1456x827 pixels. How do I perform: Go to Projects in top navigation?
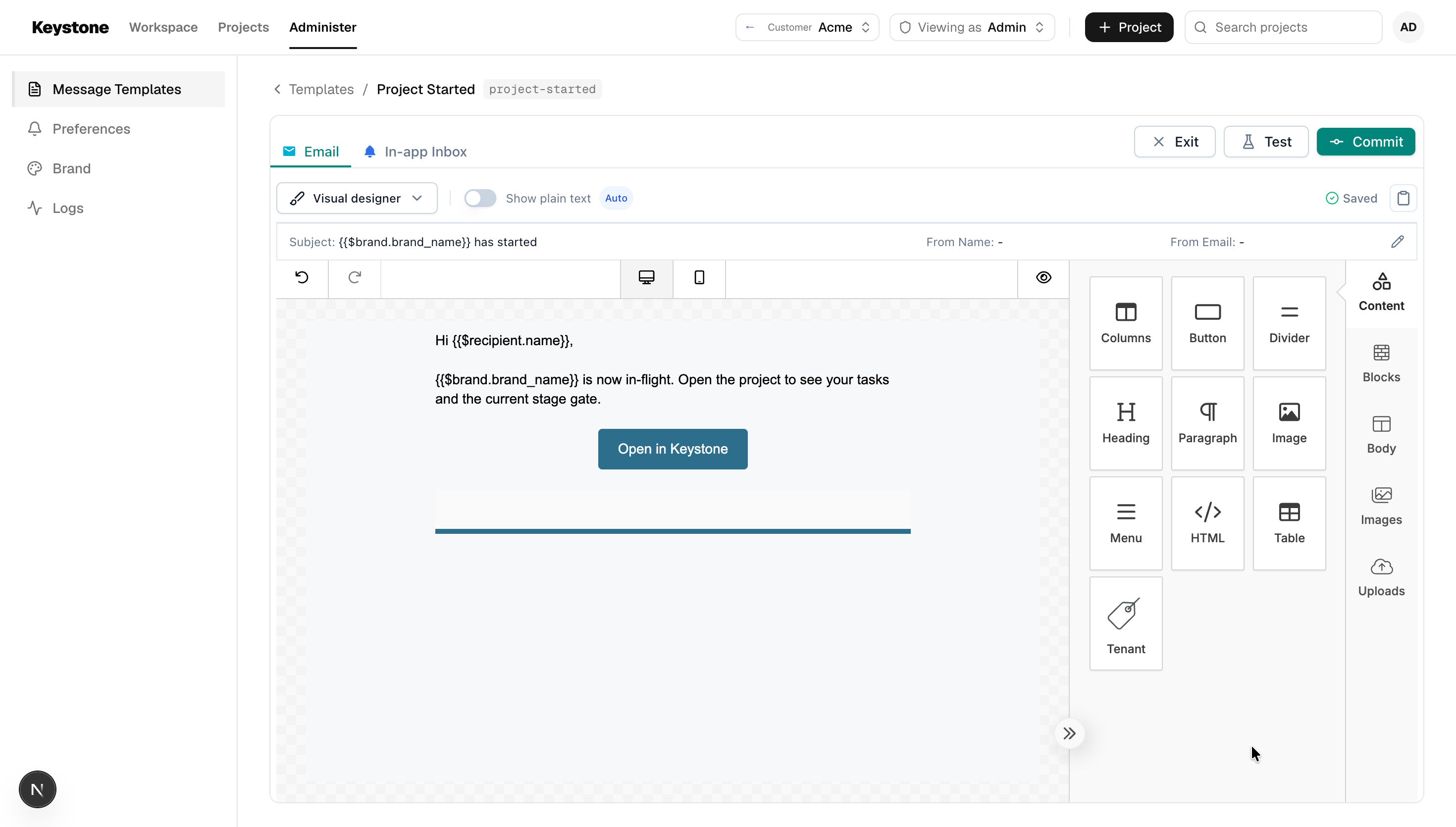(243, 27)
